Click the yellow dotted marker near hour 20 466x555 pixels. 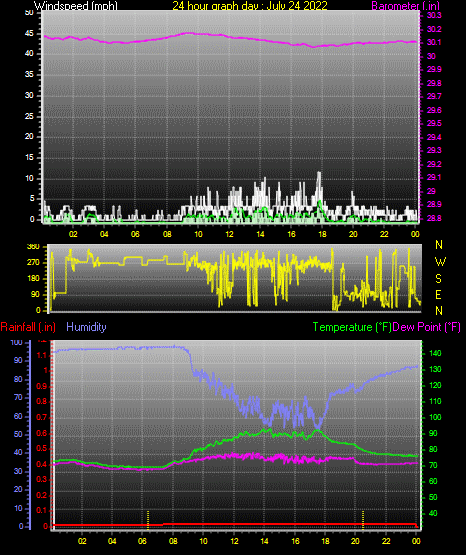pyautogui.click(x=363, y=520)
